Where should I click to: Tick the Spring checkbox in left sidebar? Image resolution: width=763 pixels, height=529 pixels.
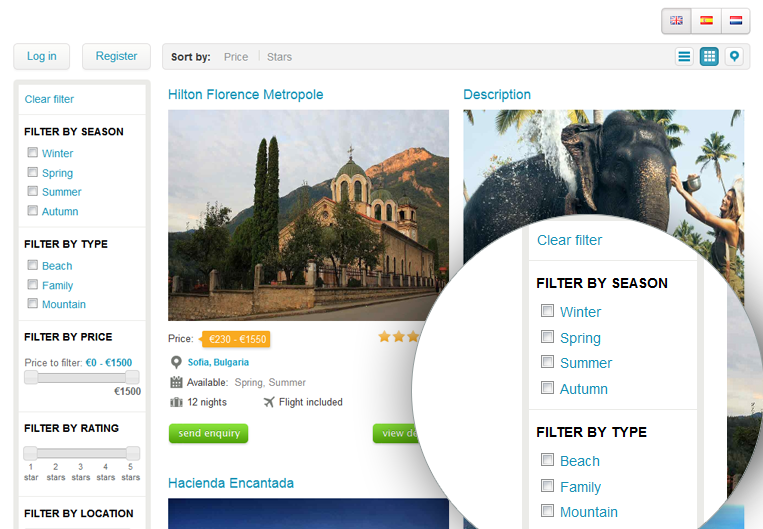point(33,172)
